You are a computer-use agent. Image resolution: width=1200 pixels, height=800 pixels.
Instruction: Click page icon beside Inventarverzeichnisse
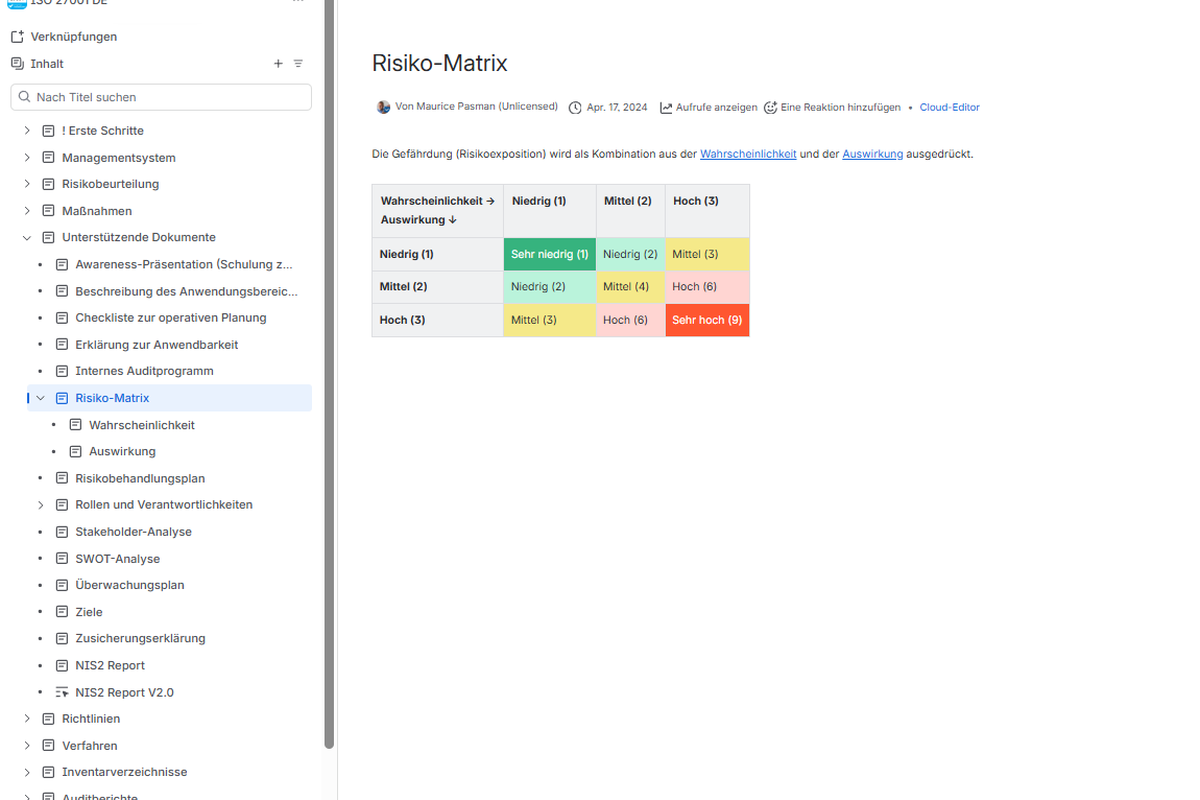click(x=48, y=772)
